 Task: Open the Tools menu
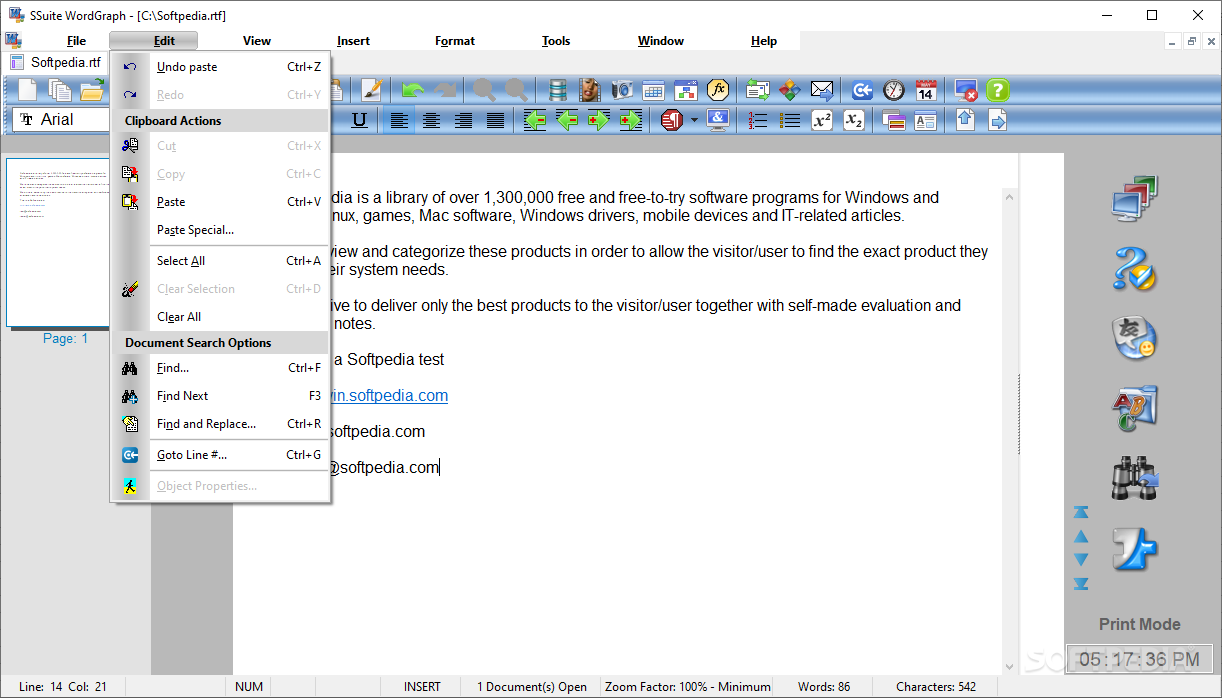[x=556, y=41]
